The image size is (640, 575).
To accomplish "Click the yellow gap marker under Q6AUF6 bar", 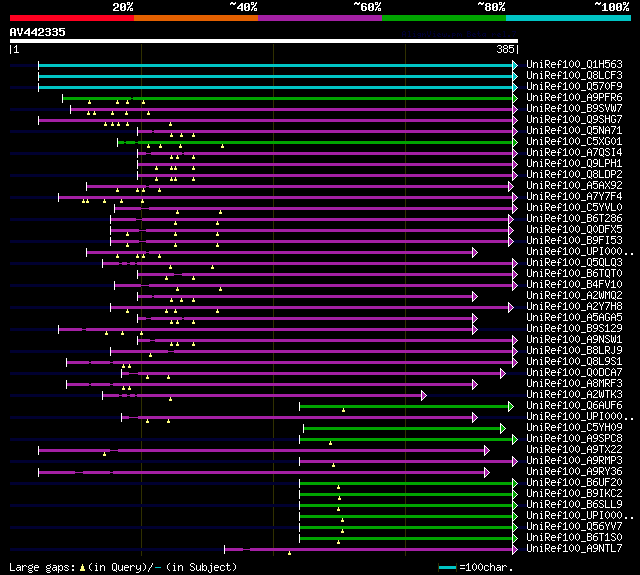I will [x=343, y=410].
